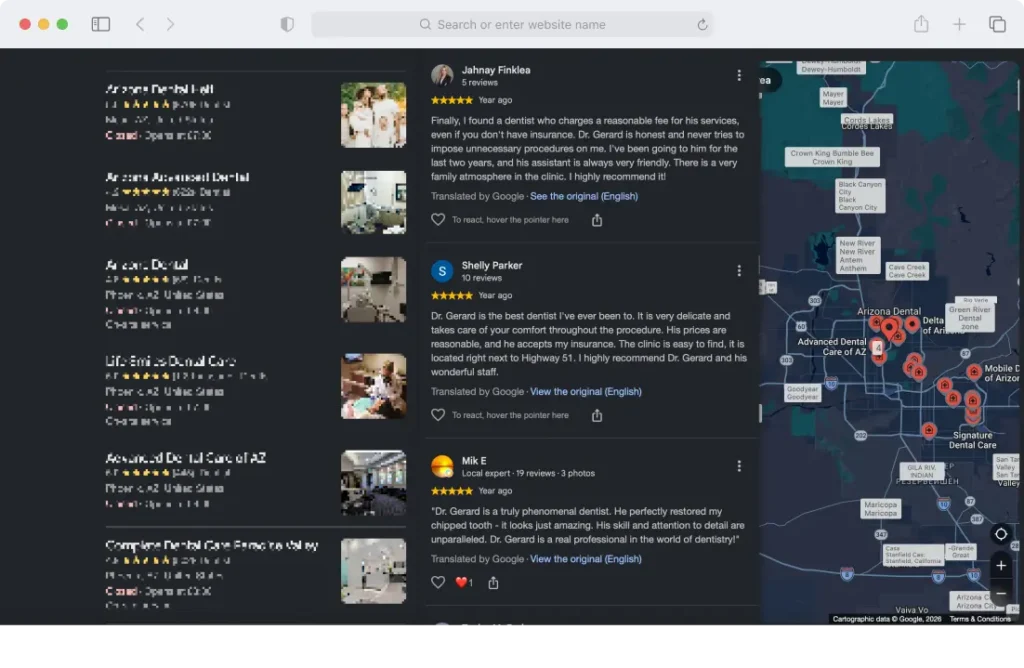Open Safari tab overview icon
This screenshot has height=668, width=1024.
click(x=997, y=24)
